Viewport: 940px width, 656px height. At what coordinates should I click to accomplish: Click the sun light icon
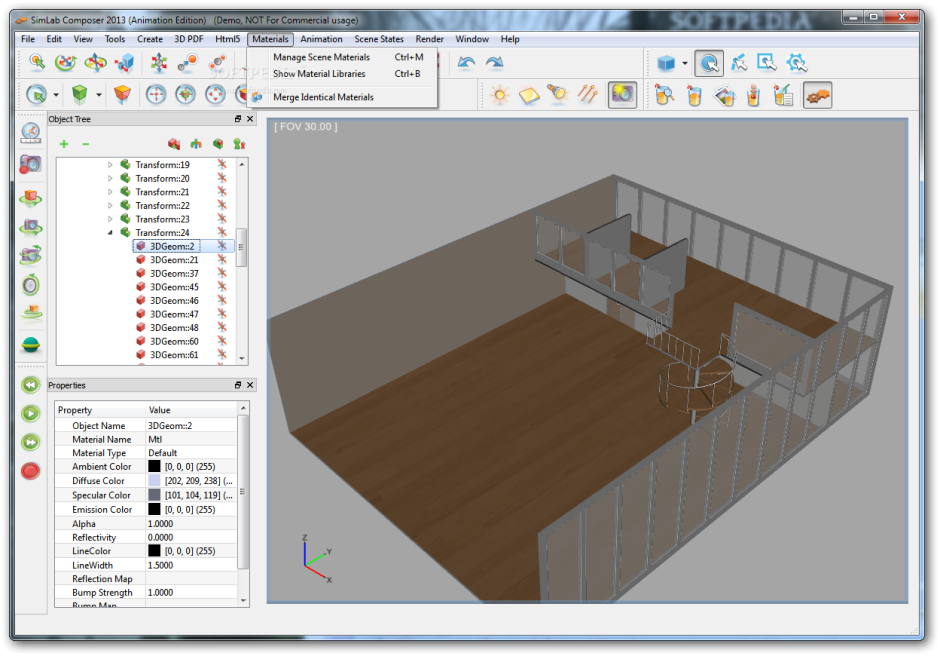click(499, 95)
